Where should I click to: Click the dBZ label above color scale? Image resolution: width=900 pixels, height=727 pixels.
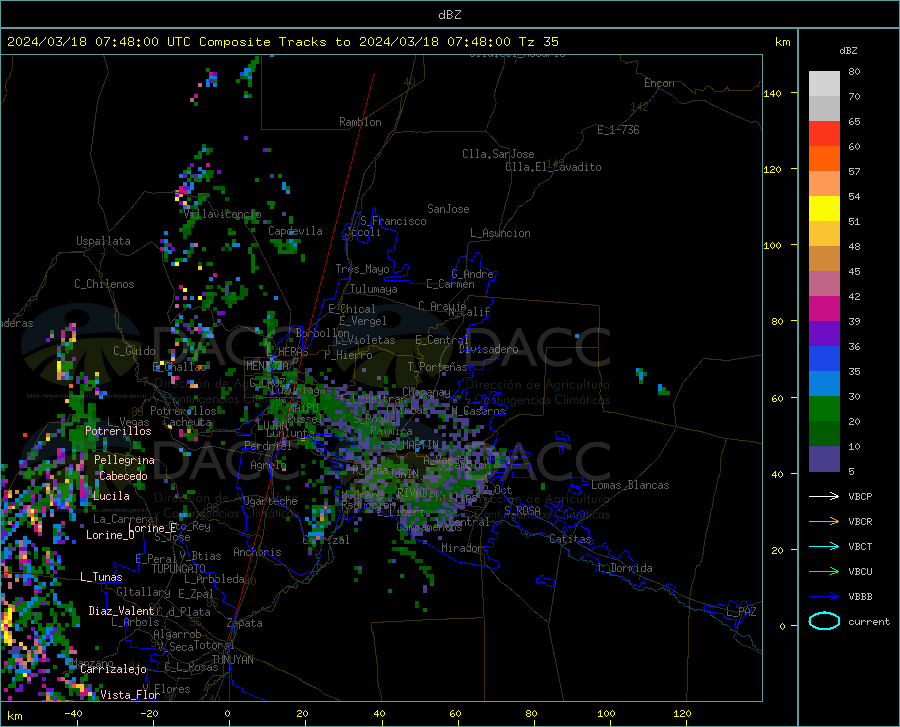(848, 50)
